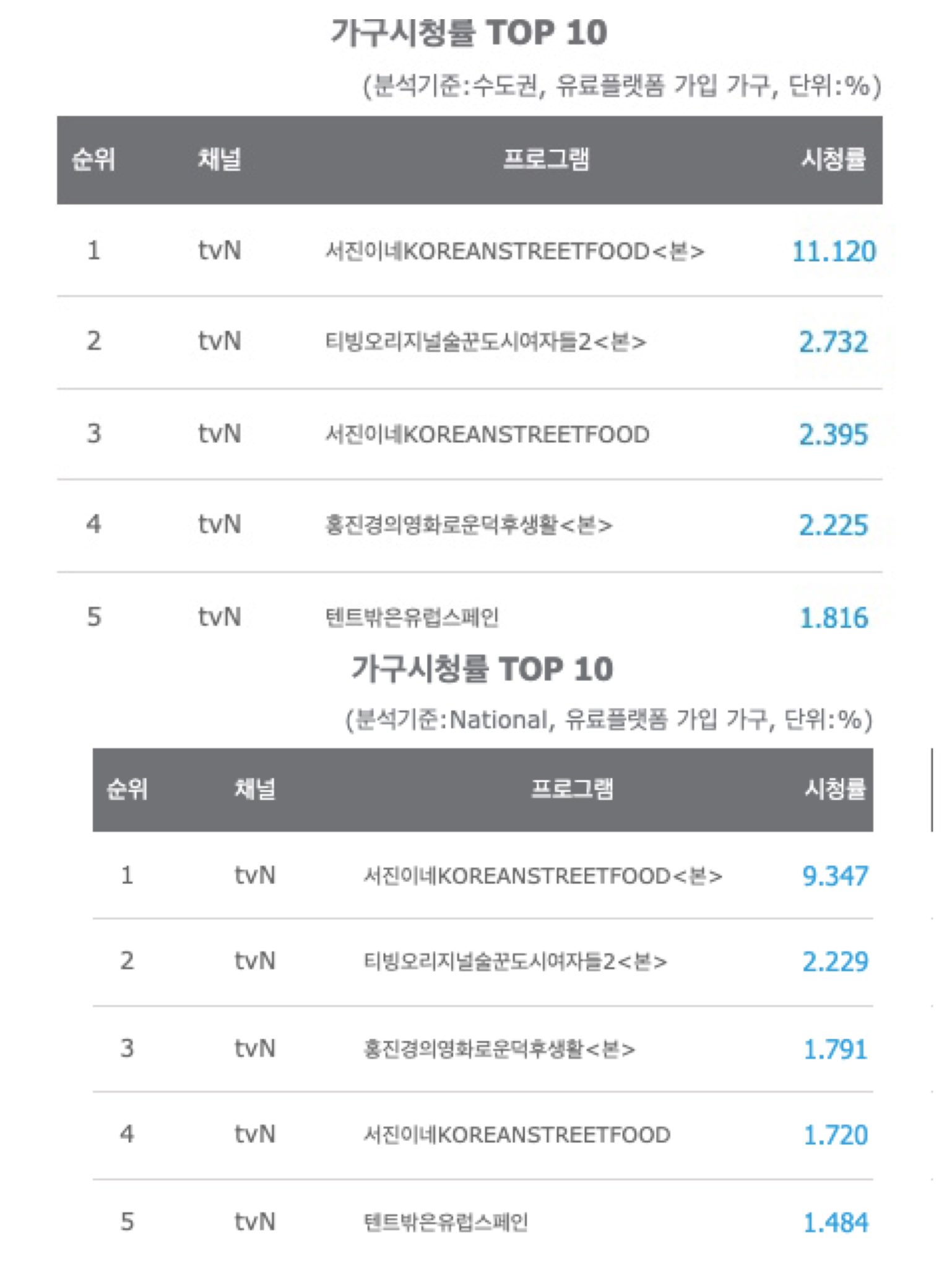Select the program with rating 2.395
952x1268 pixels.
(x=488, y=434)
